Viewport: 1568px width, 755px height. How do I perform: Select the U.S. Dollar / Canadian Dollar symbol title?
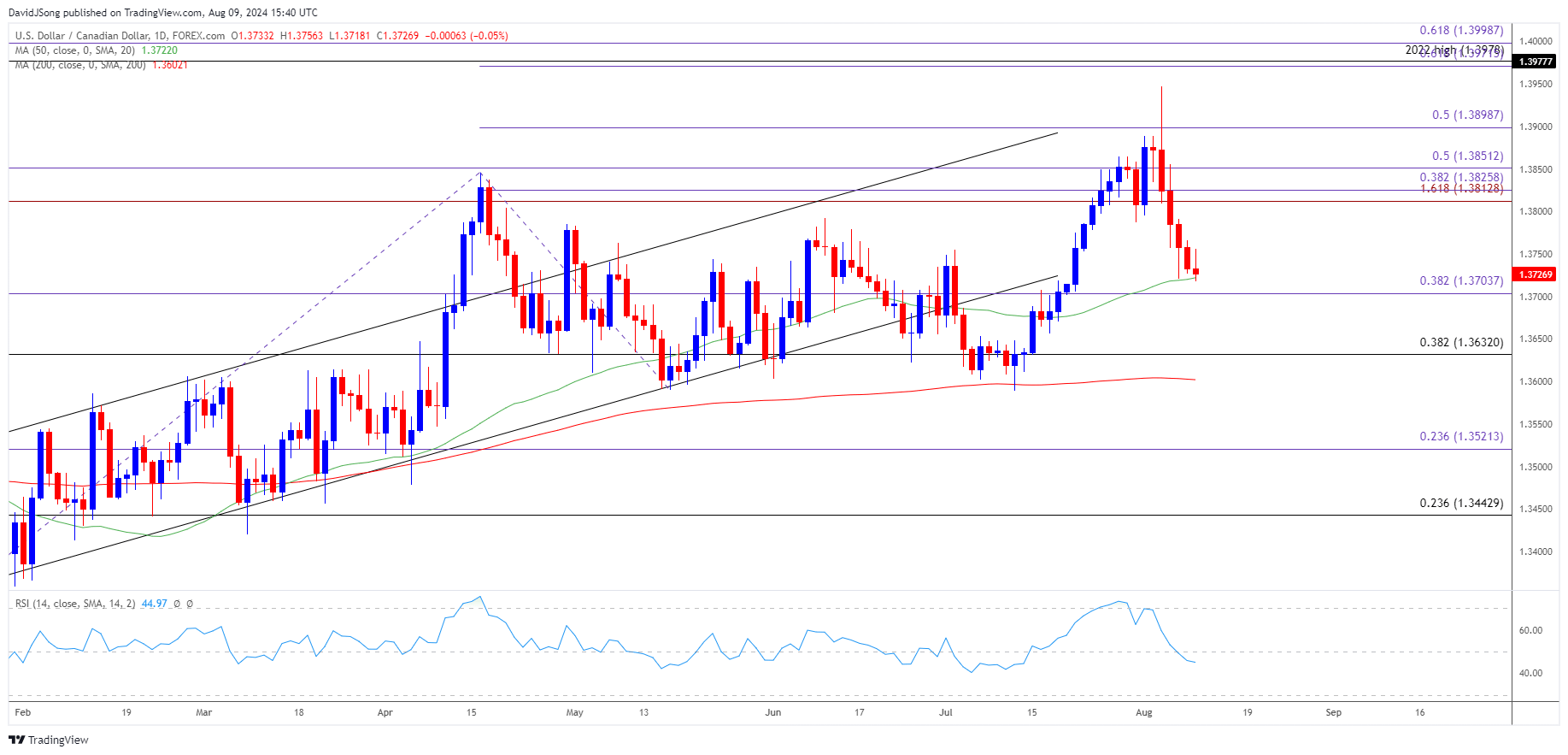[x=120, y=36]
